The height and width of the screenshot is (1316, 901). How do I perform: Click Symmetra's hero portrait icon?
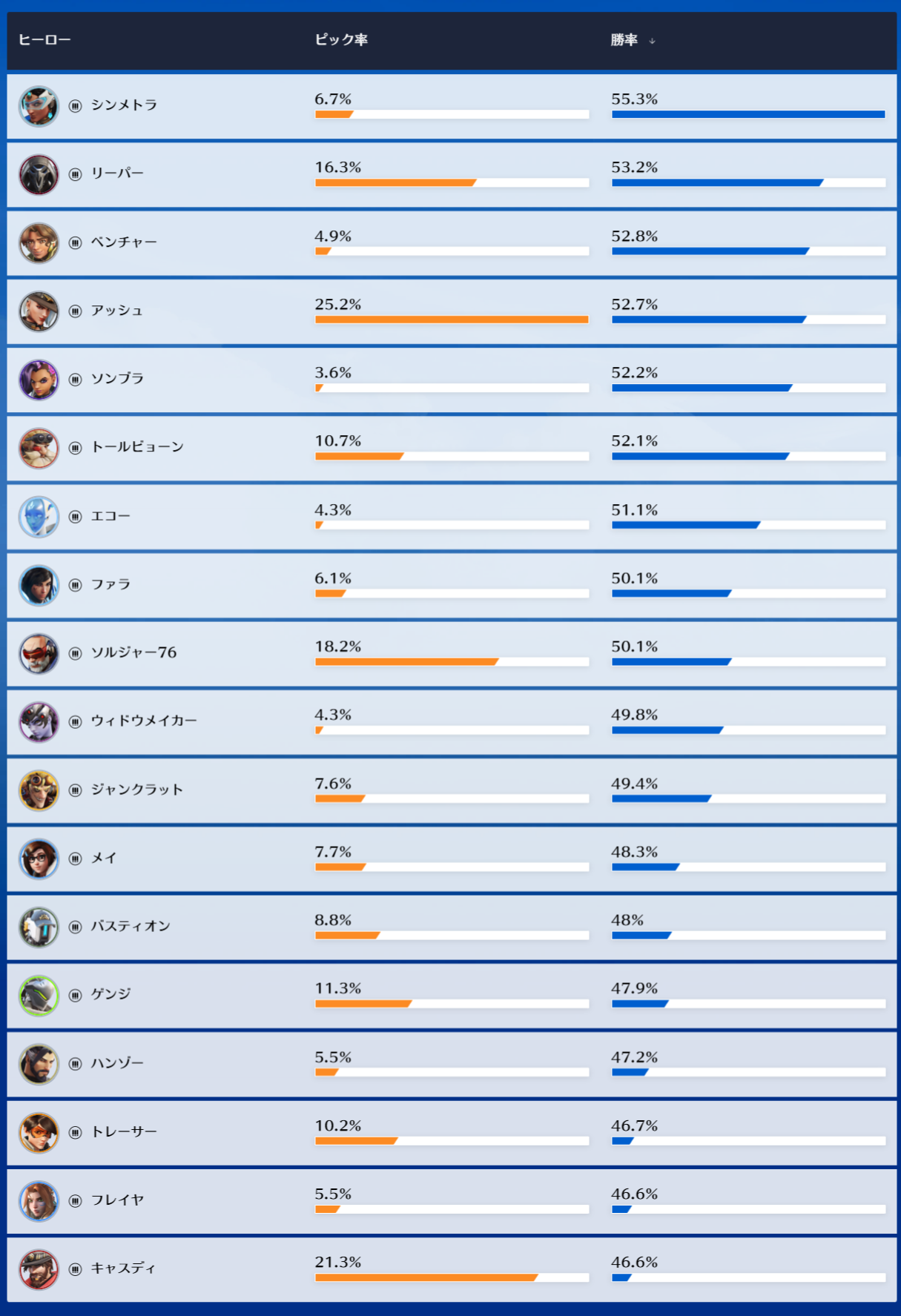[39, 106]
